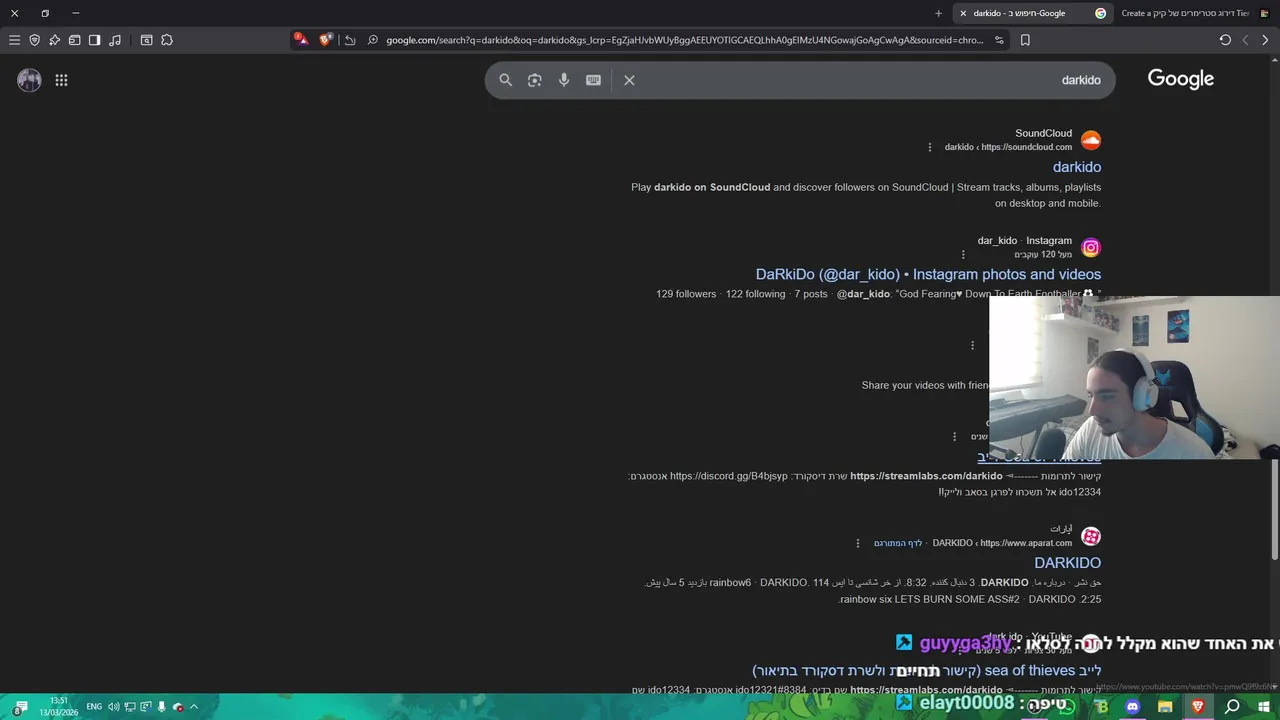This screenshot has height=720, width=1280.
Task: Click the ENG language indicator in tray
Action: click(x=94, y=707)
